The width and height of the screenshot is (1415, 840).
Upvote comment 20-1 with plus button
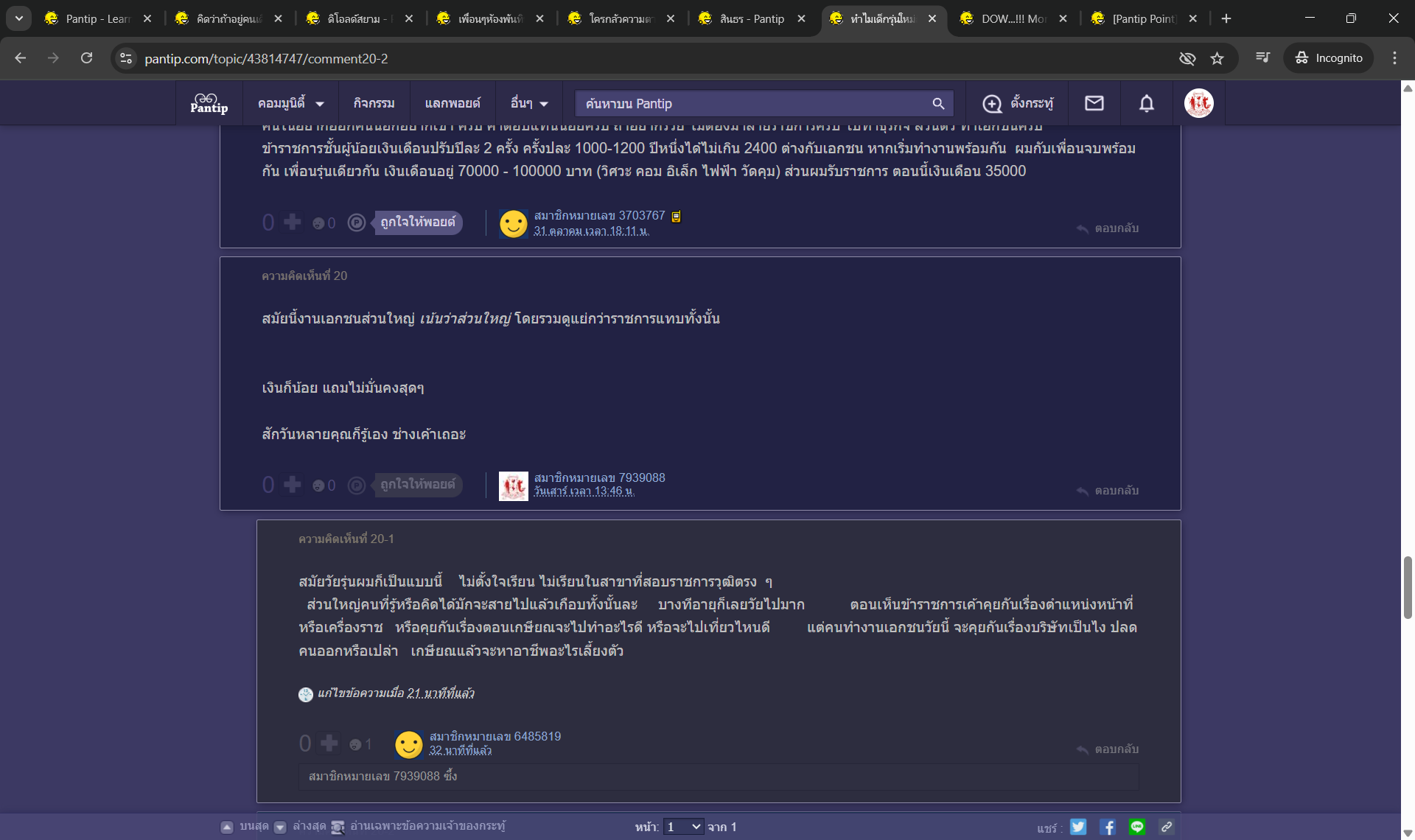click(x=329, y=743)
